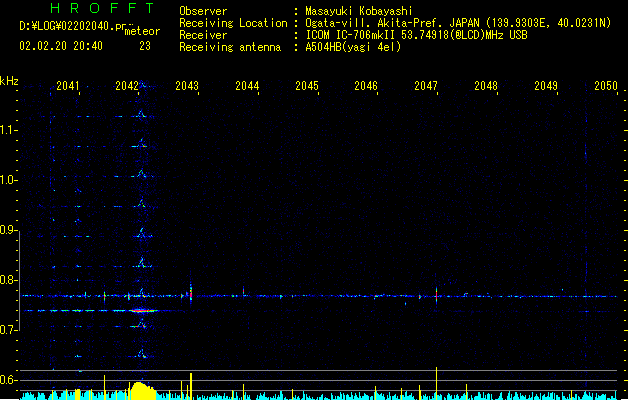
Task: Click the Receiver label
Action: pyautogui.click(x=203, y=35)
